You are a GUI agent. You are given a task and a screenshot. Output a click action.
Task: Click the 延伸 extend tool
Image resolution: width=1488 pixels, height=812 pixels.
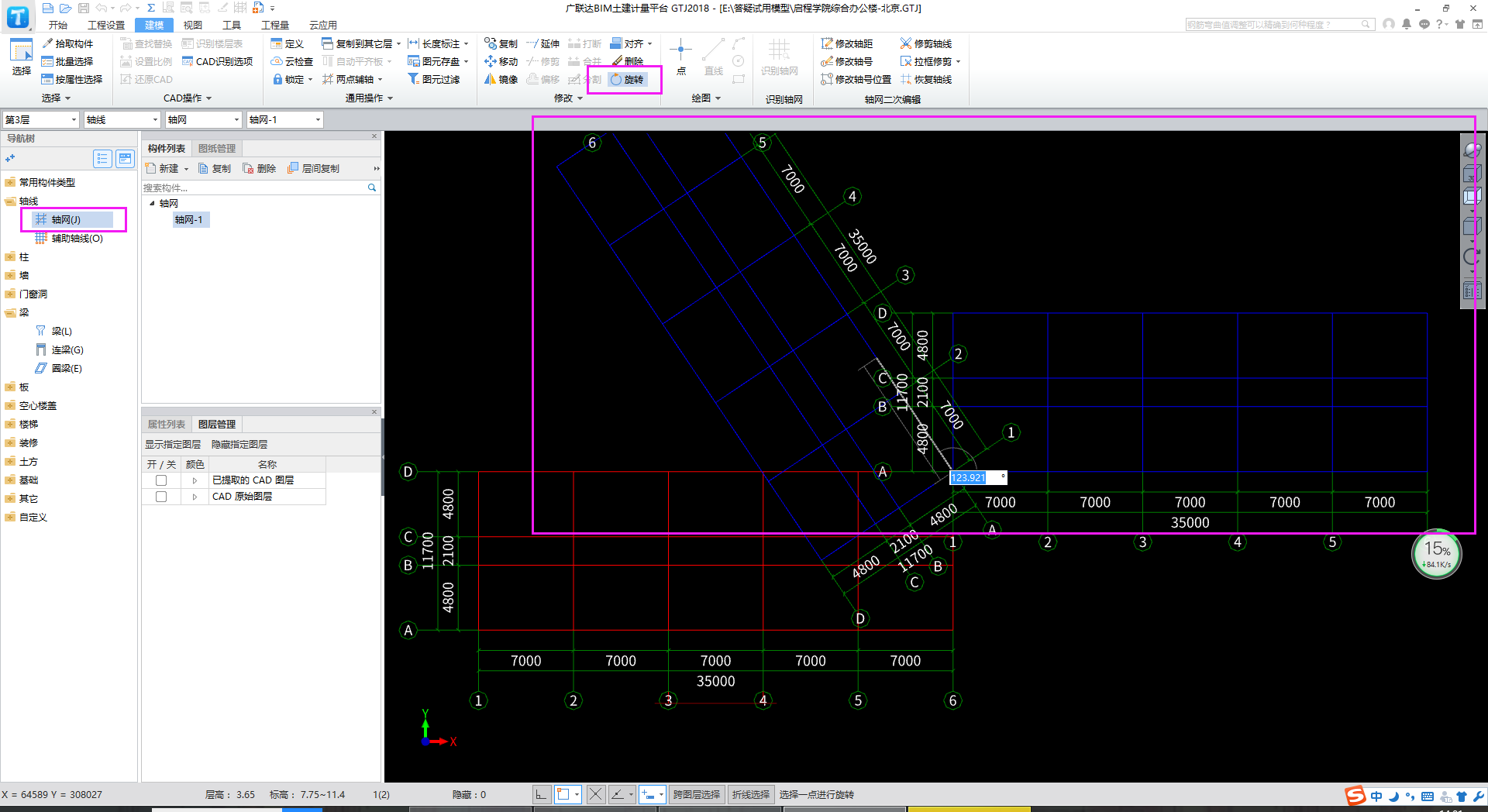coord(542,43)
